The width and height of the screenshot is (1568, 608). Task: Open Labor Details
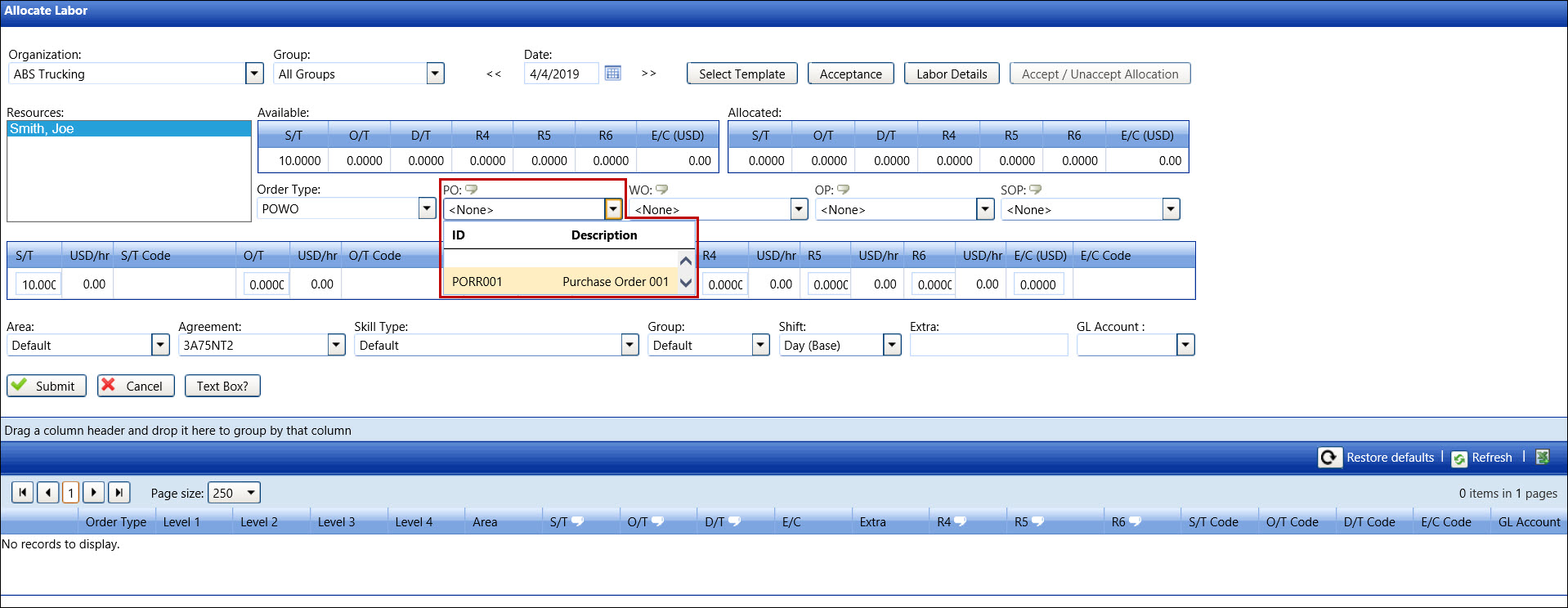[952, 74]
